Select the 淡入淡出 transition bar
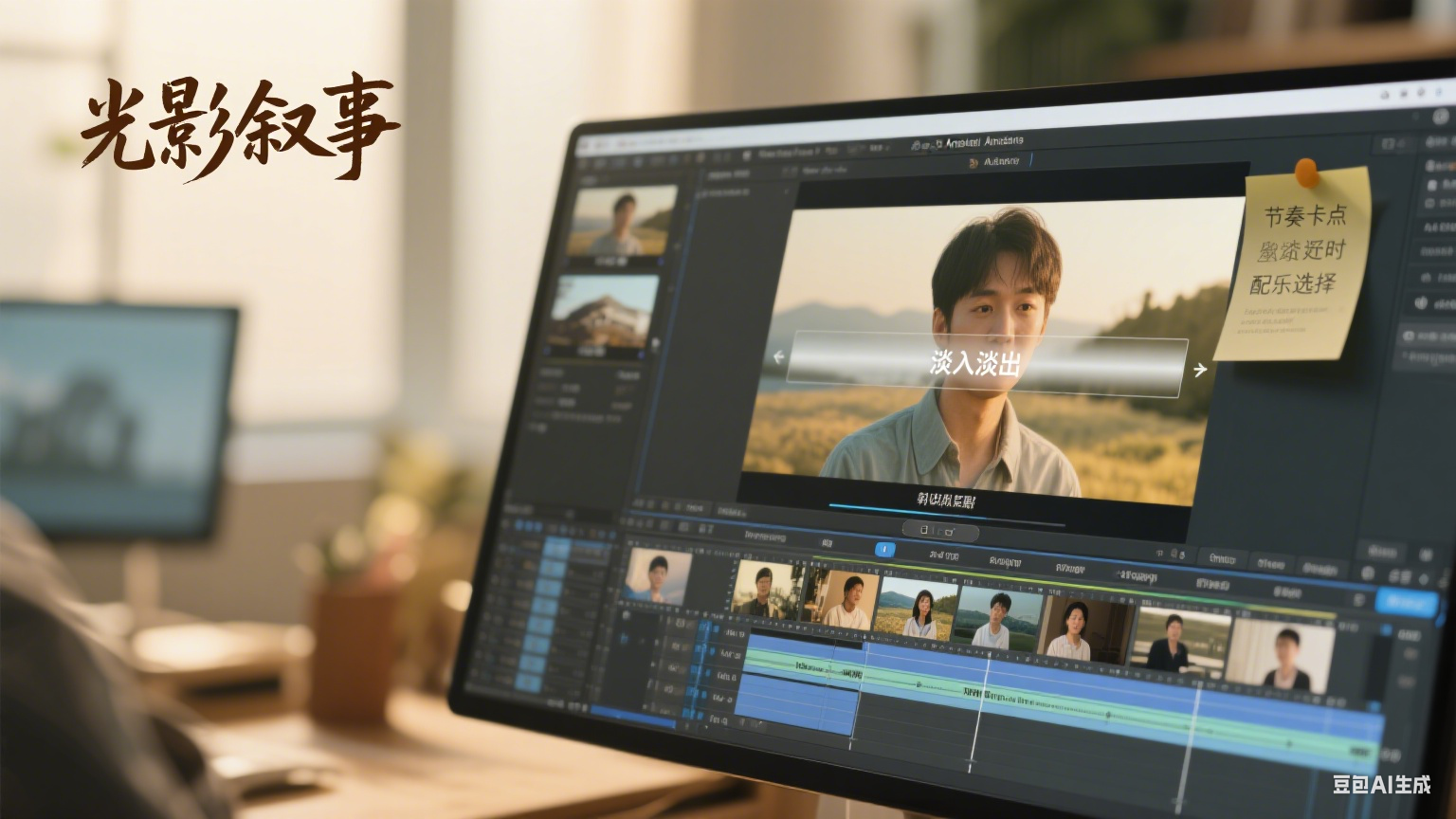Screen dimensions: 1456x819 click(986, 363)
